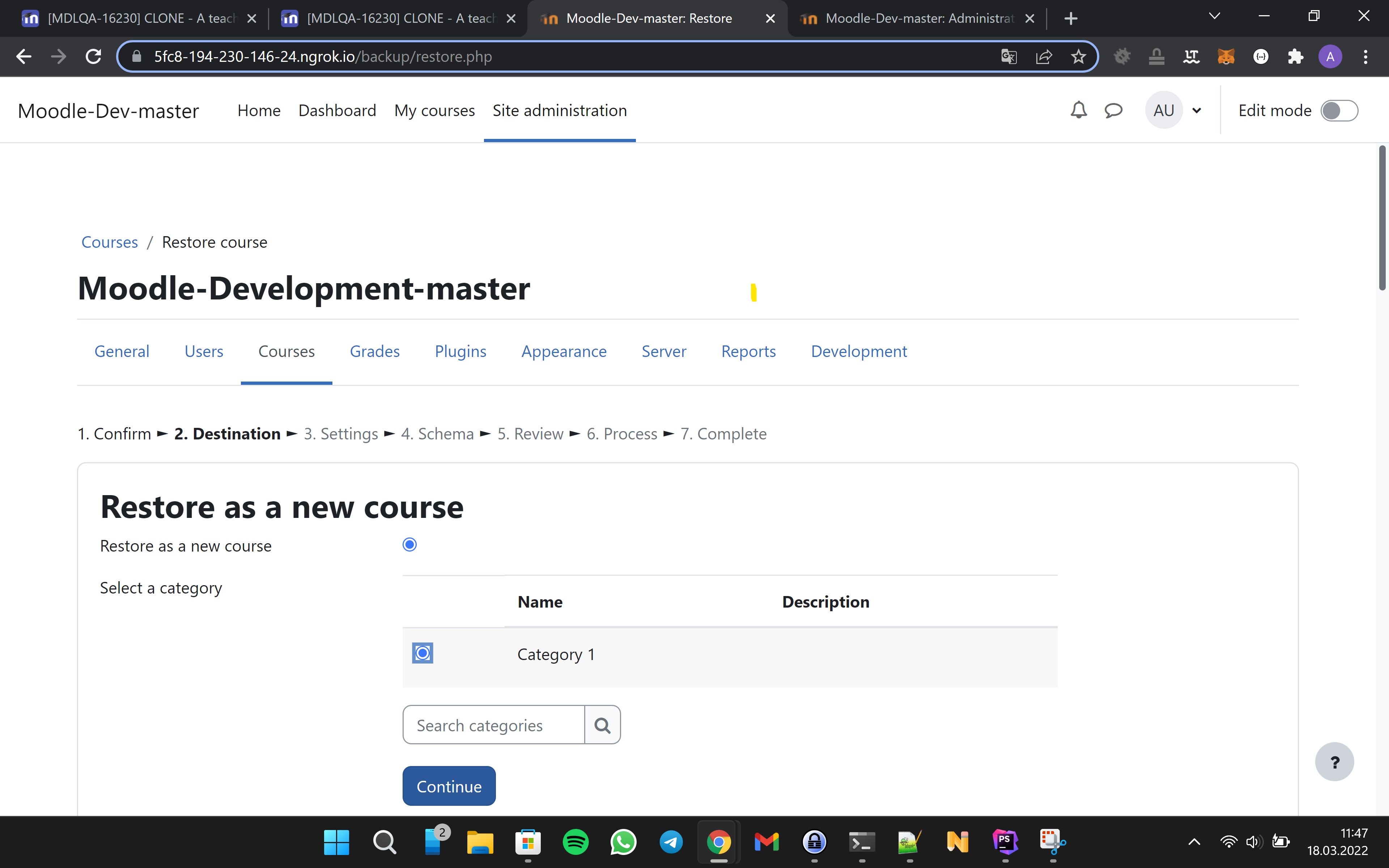Switch to the Appearance tab
This screenshot has width=1389, height=868.
click(x=564, y=351)
